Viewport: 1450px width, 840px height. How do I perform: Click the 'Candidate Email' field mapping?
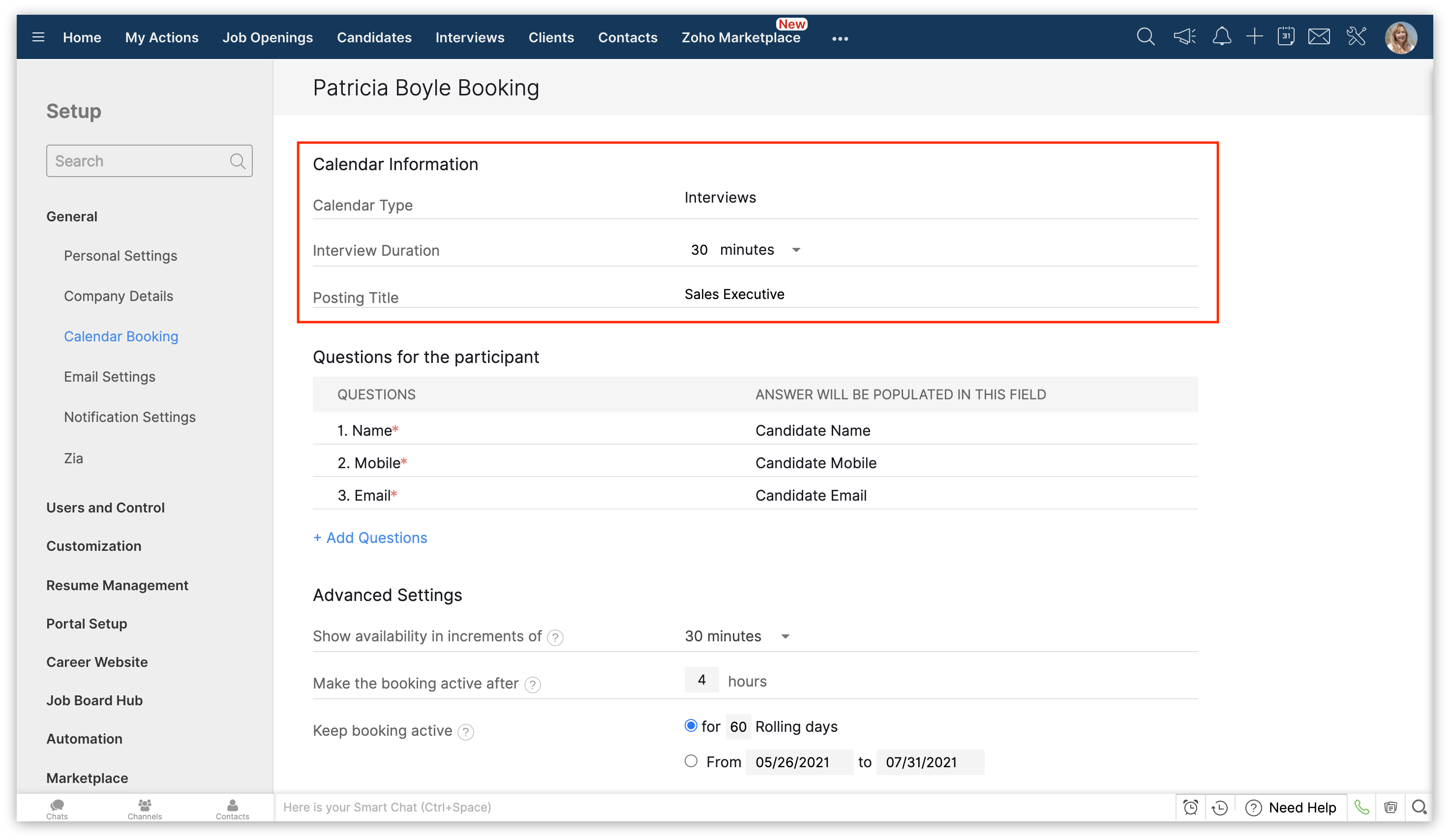point(811,495)
